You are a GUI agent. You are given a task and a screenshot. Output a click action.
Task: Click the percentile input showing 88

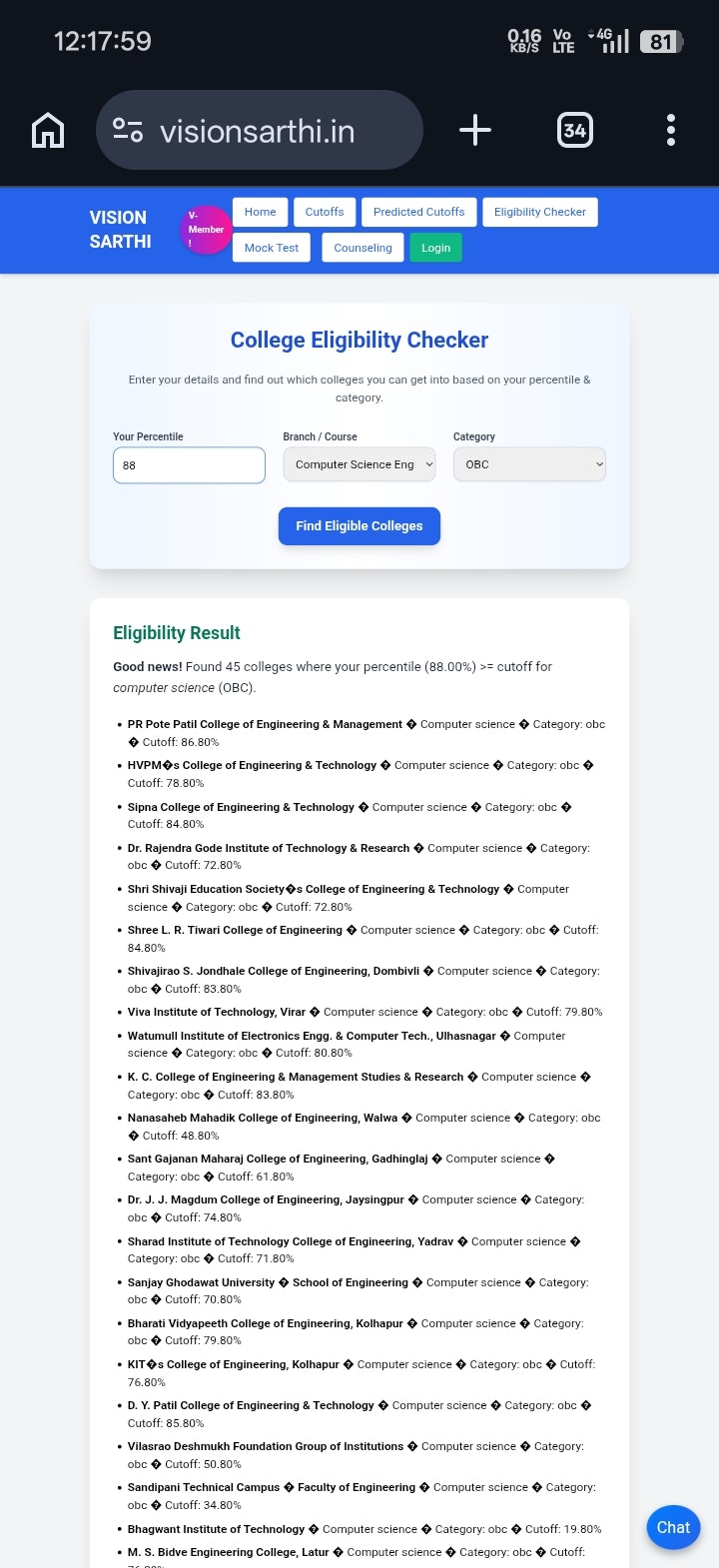188,464
